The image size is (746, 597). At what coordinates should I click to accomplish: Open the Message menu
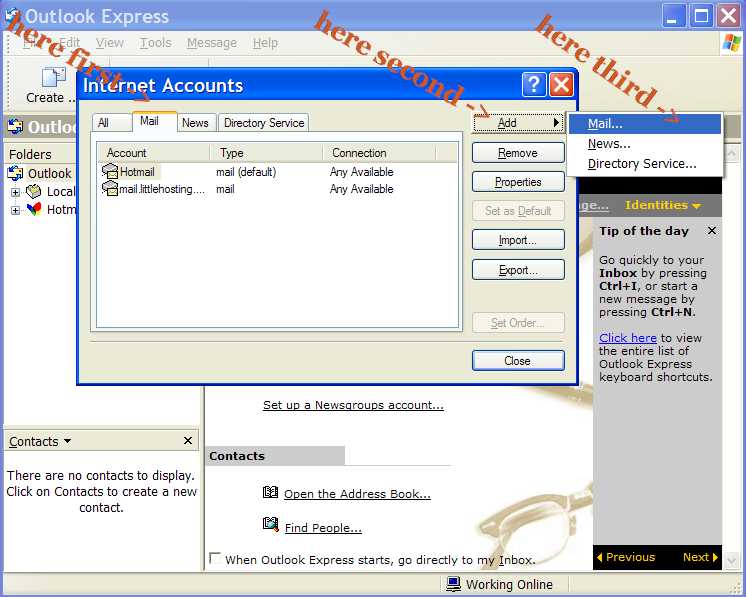pos(212,43)
